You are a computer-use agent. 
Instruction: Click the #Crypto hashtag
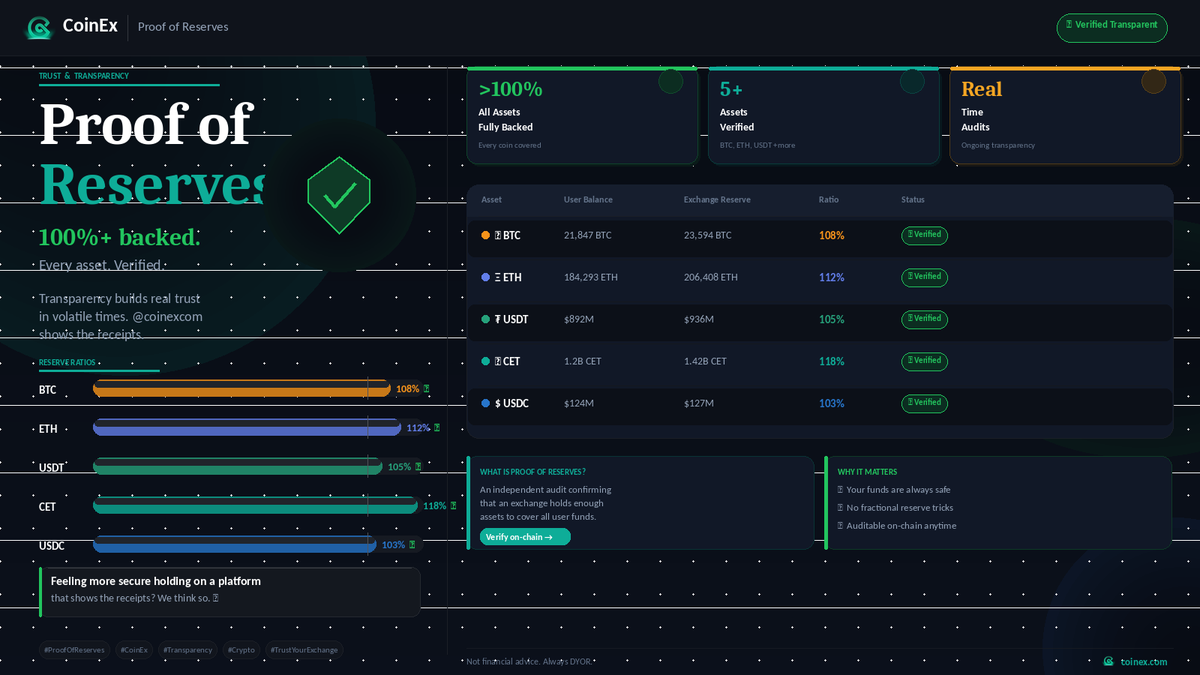coord(241,650)
